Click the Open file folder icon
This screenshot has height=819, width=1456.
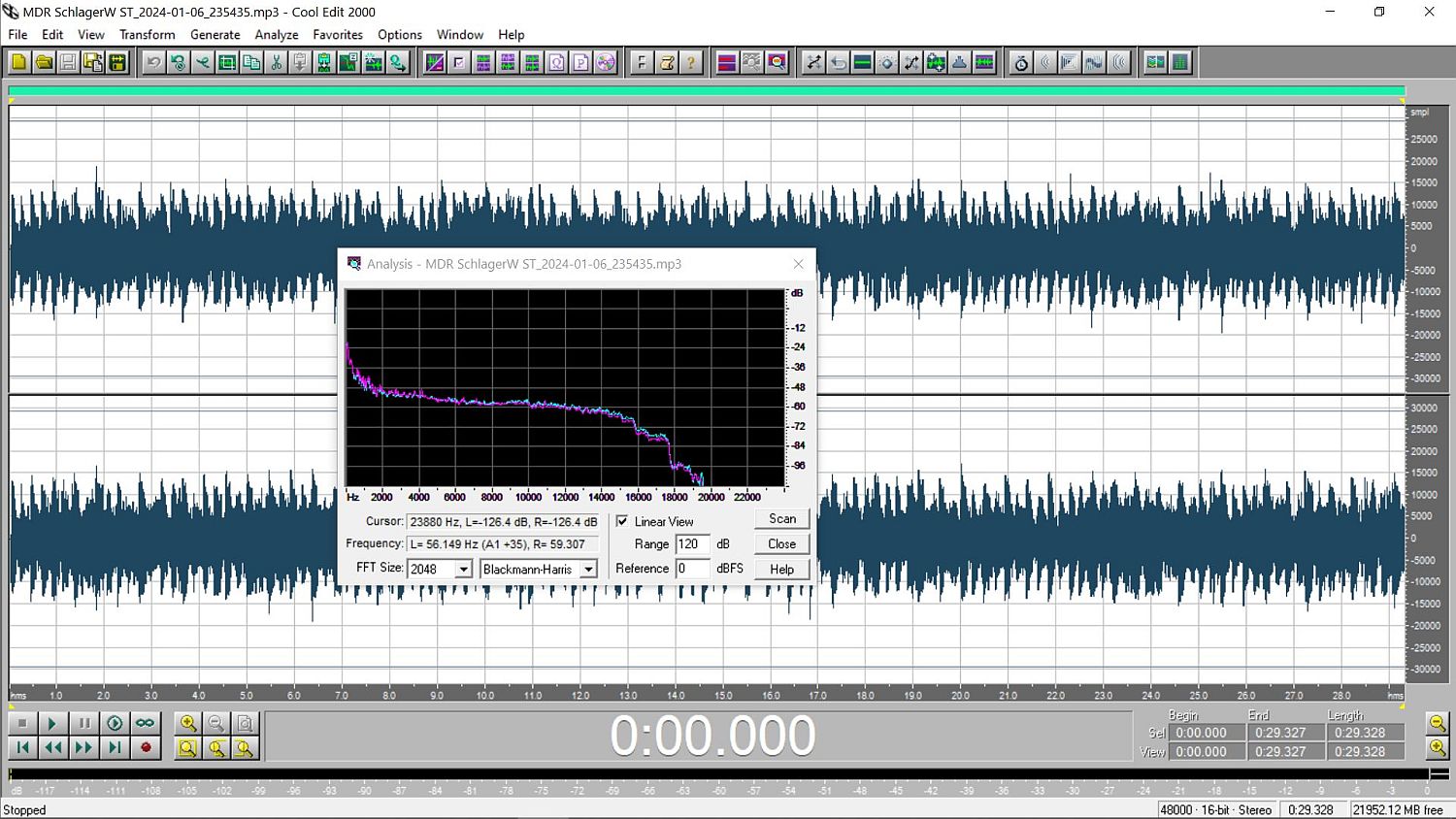[x=44, y=63]
